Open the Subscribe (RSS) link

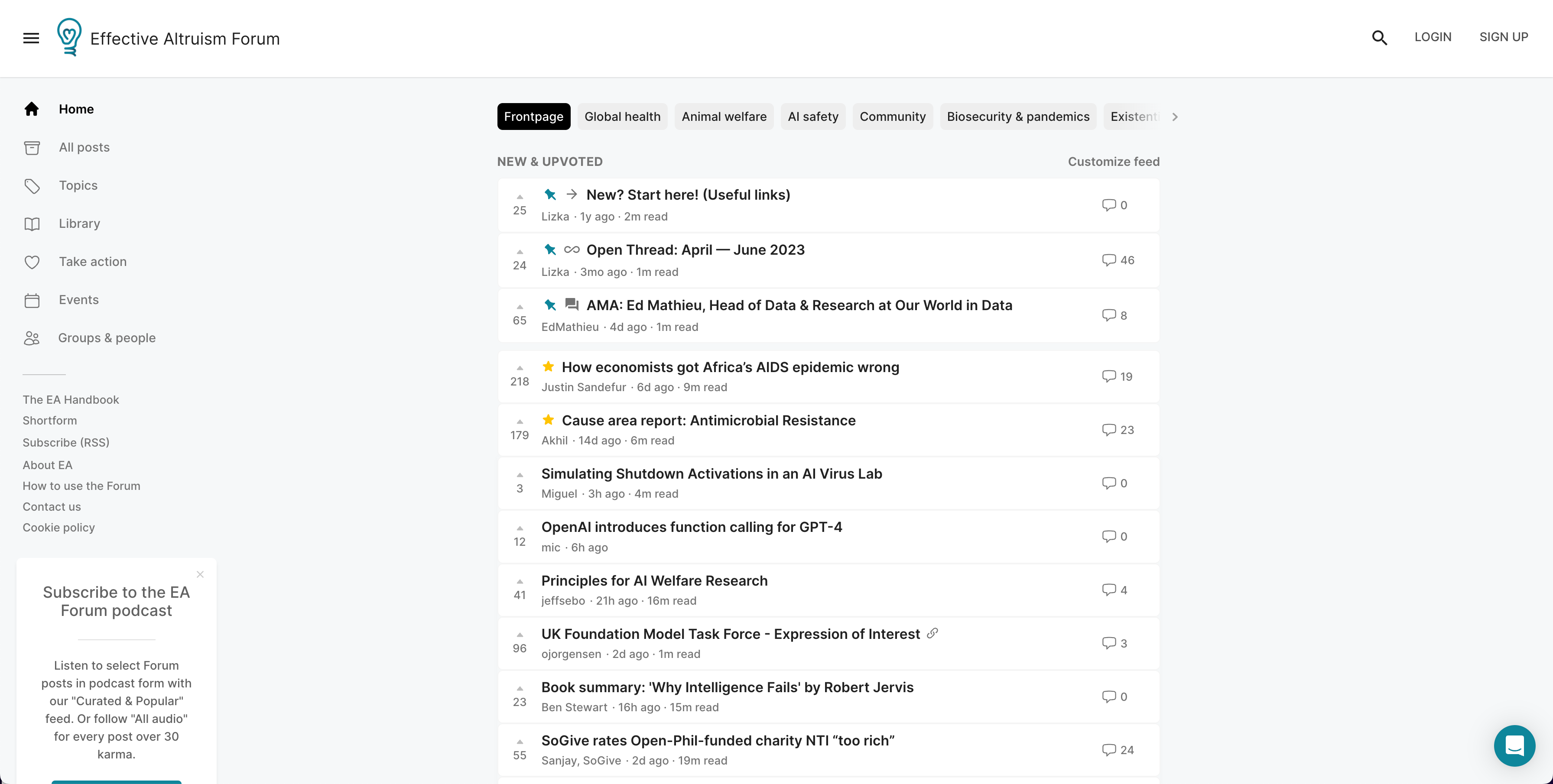[x=66, y=442]
